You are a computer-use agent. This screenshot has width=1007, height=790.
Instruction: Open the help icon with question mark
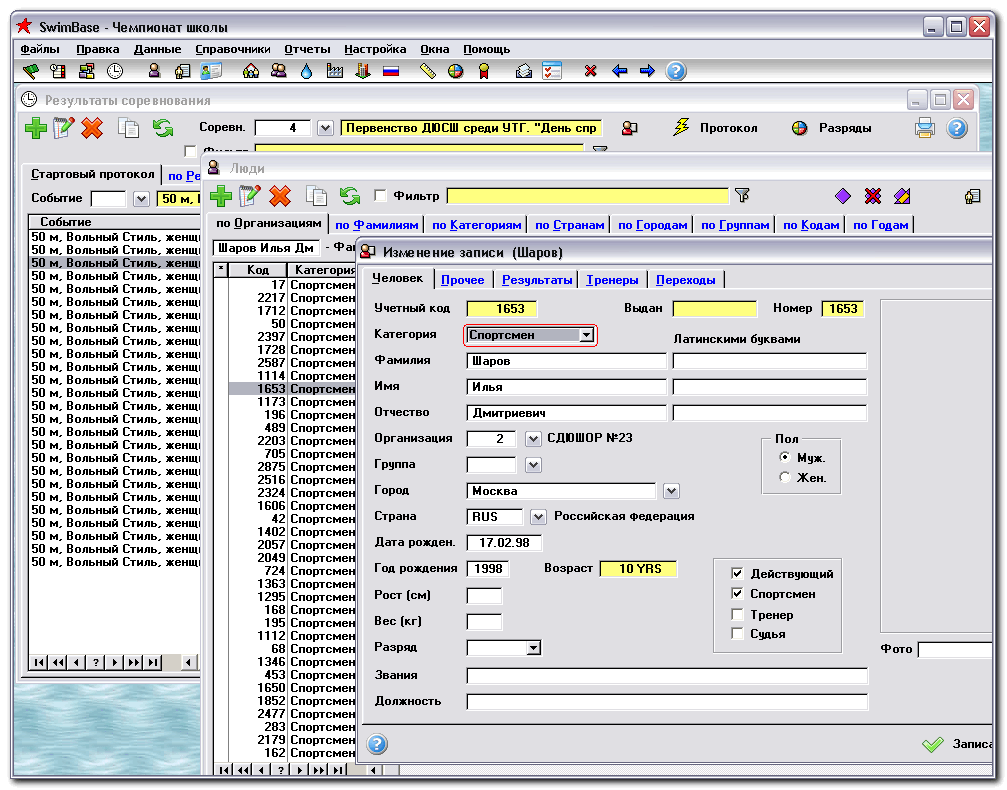pyautogui.click(x=676, y=71)
